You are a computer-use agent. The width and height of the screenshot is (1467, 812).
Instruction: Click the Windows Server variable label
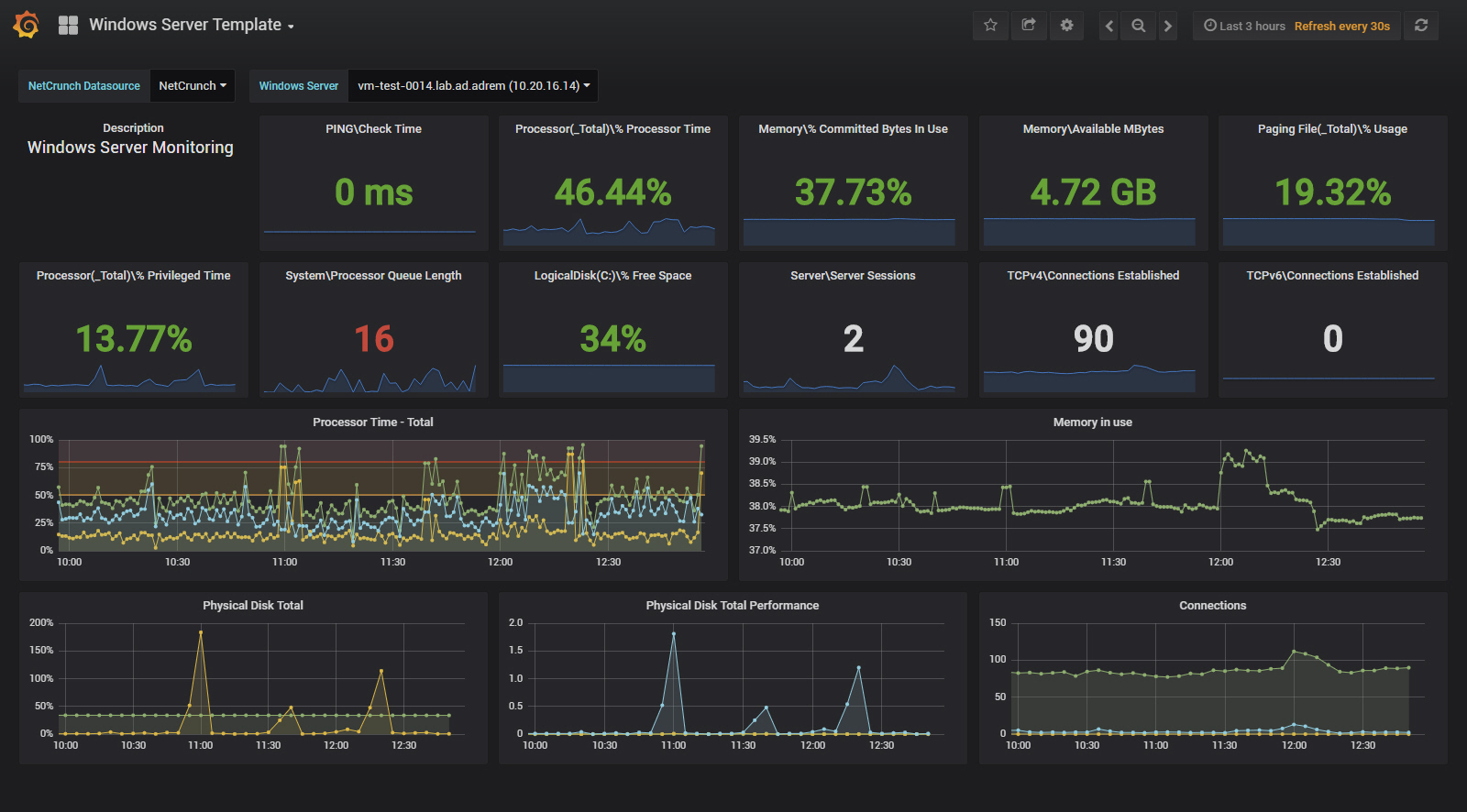299,85
